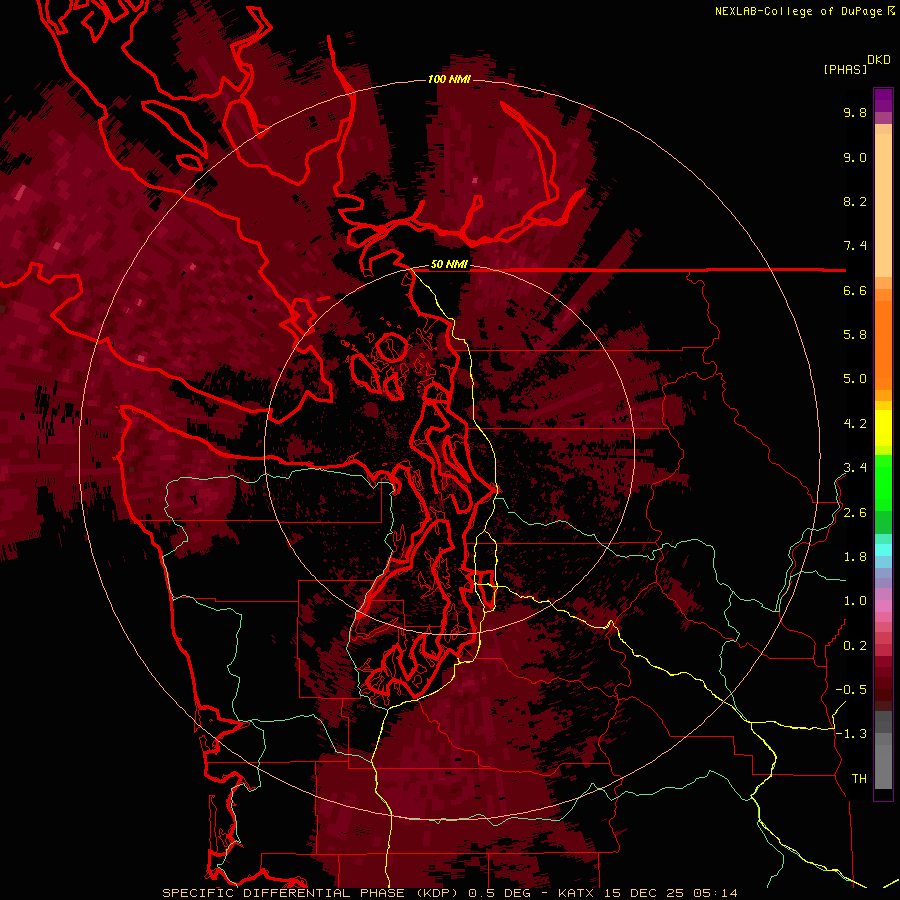Click the Specific Differential Phase KATX caption
Image resolution: width=900 pixels, height=900 pixels.
click(x=449, y=893)
